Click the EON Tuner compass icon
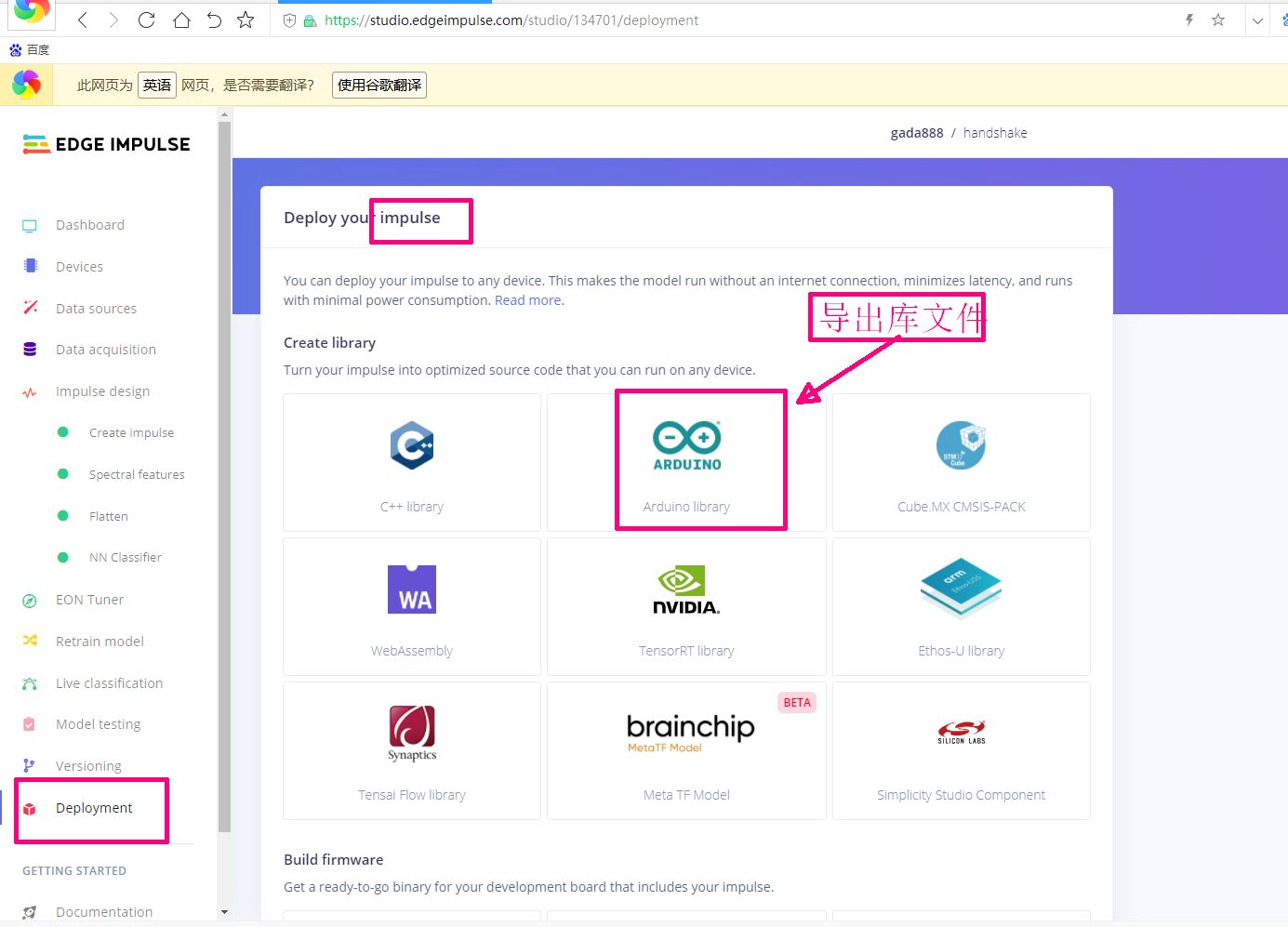This screenshot has width=1288, height=927. 30,601
